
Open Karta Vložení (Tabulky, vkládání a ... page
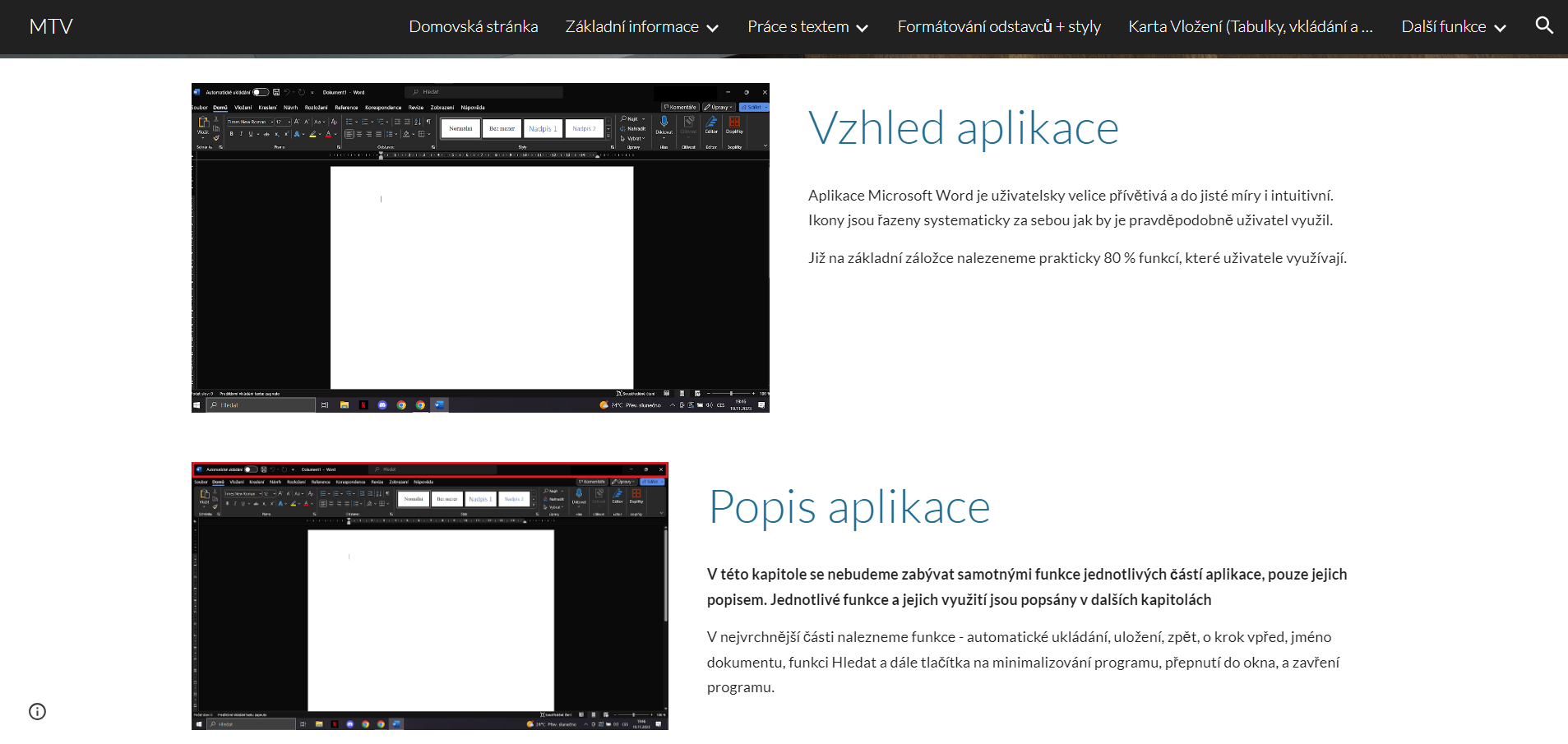pyautogui.click(x=1251, y=26)
